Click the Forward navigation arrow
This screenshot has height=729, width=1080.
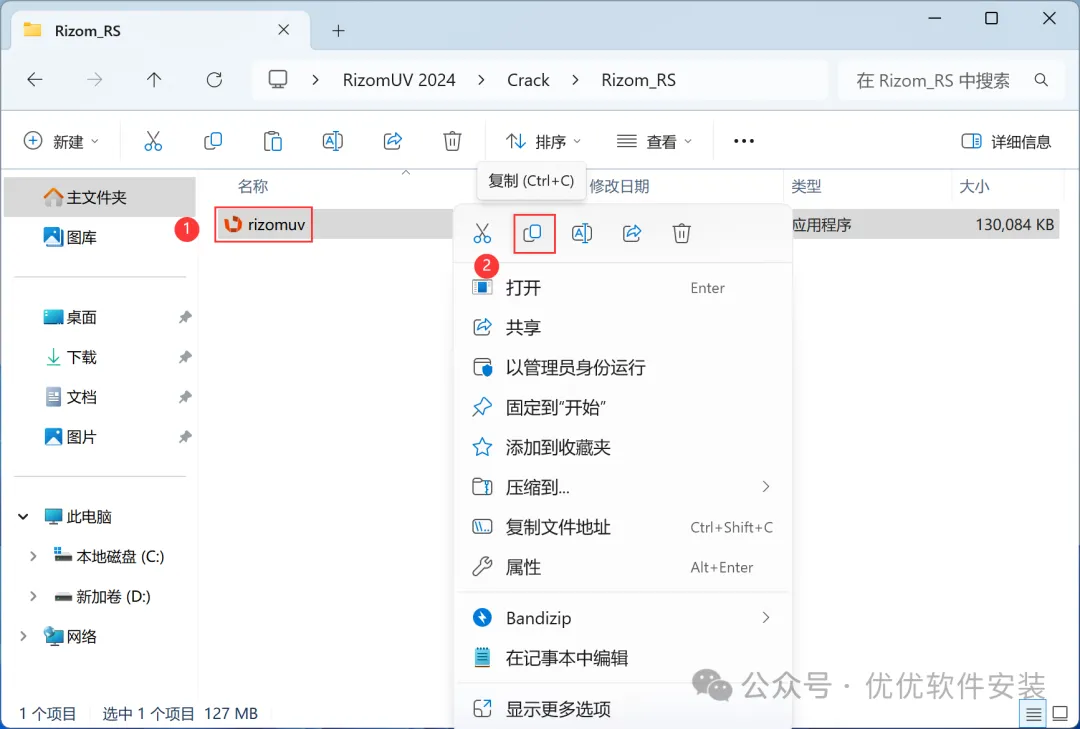[x=94, y=80]
